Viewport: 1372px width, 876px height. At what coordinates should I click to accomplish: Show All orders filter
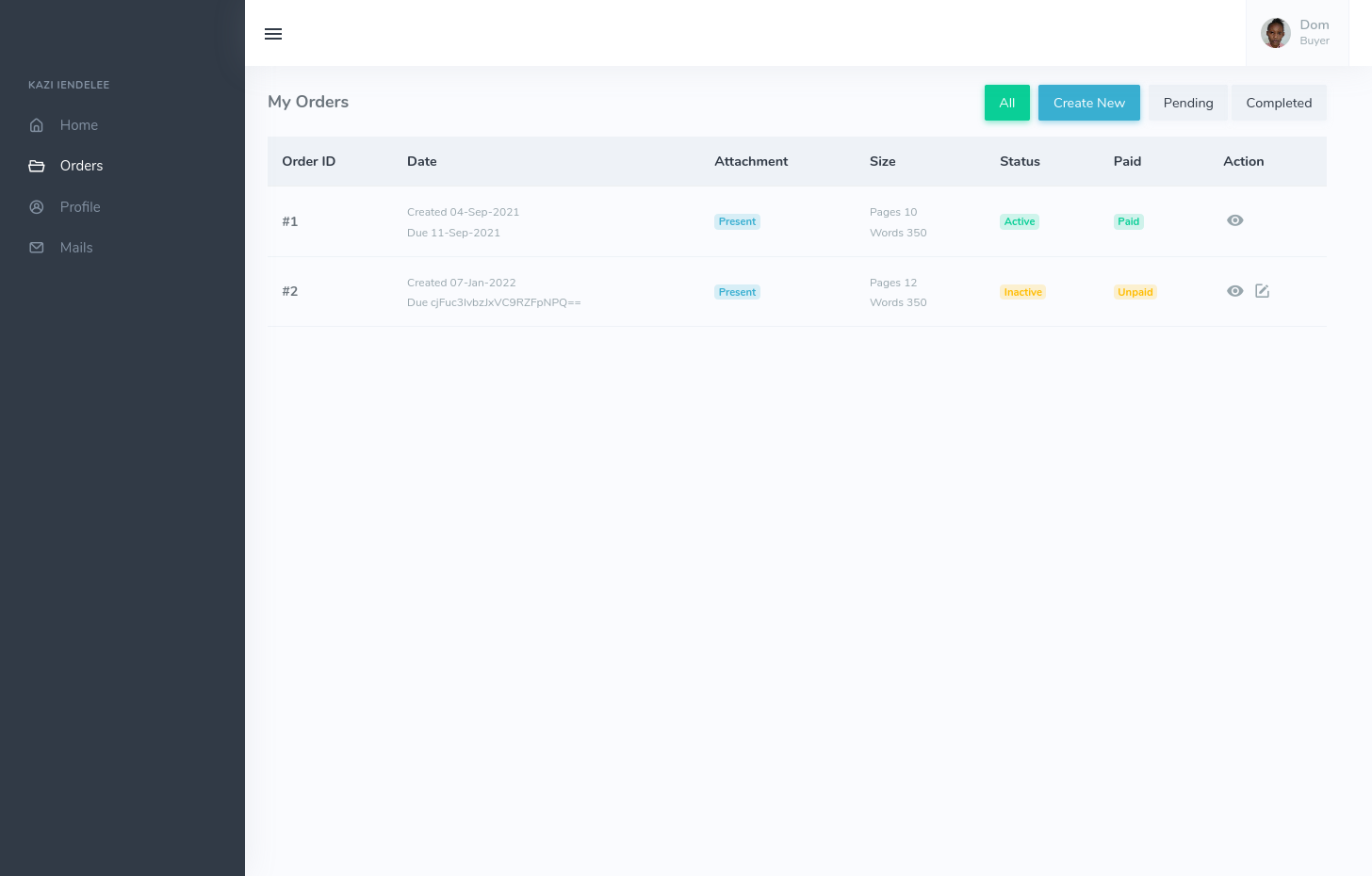[1006, 103]
